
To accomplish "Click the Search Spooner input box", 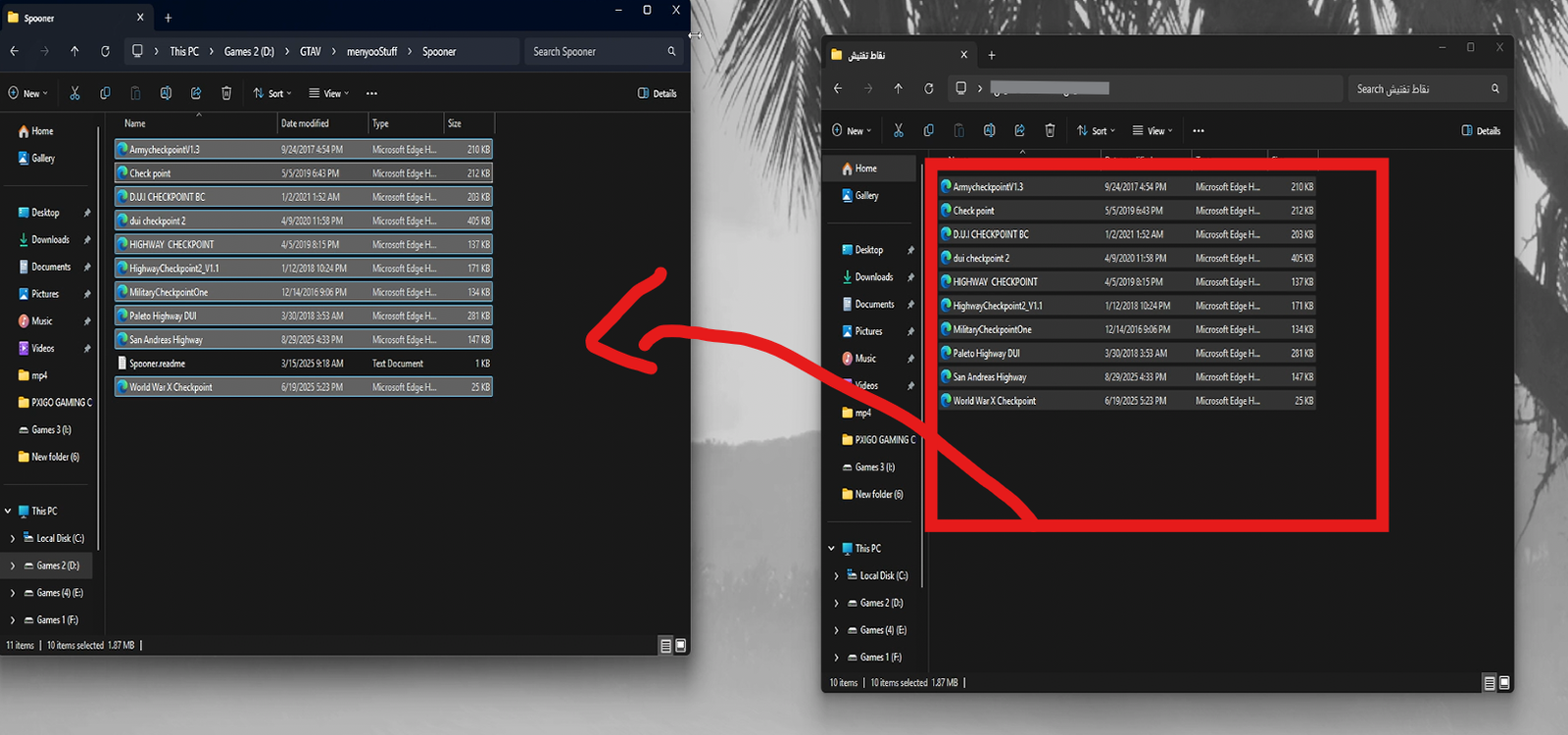I will [596, 51].
